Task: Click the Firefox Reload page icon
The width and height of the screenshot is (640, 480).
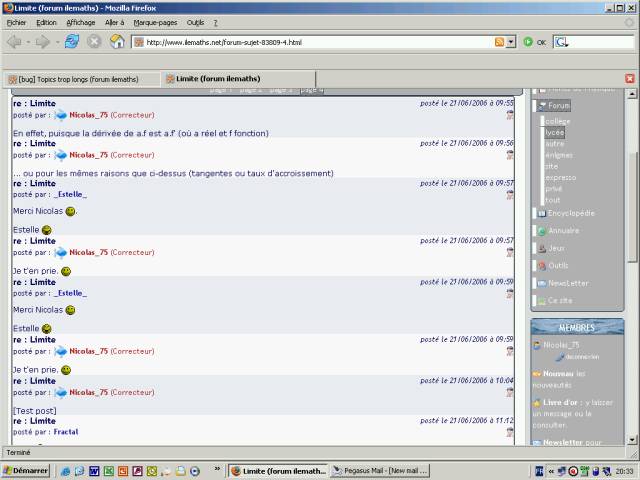Action: 72,42
